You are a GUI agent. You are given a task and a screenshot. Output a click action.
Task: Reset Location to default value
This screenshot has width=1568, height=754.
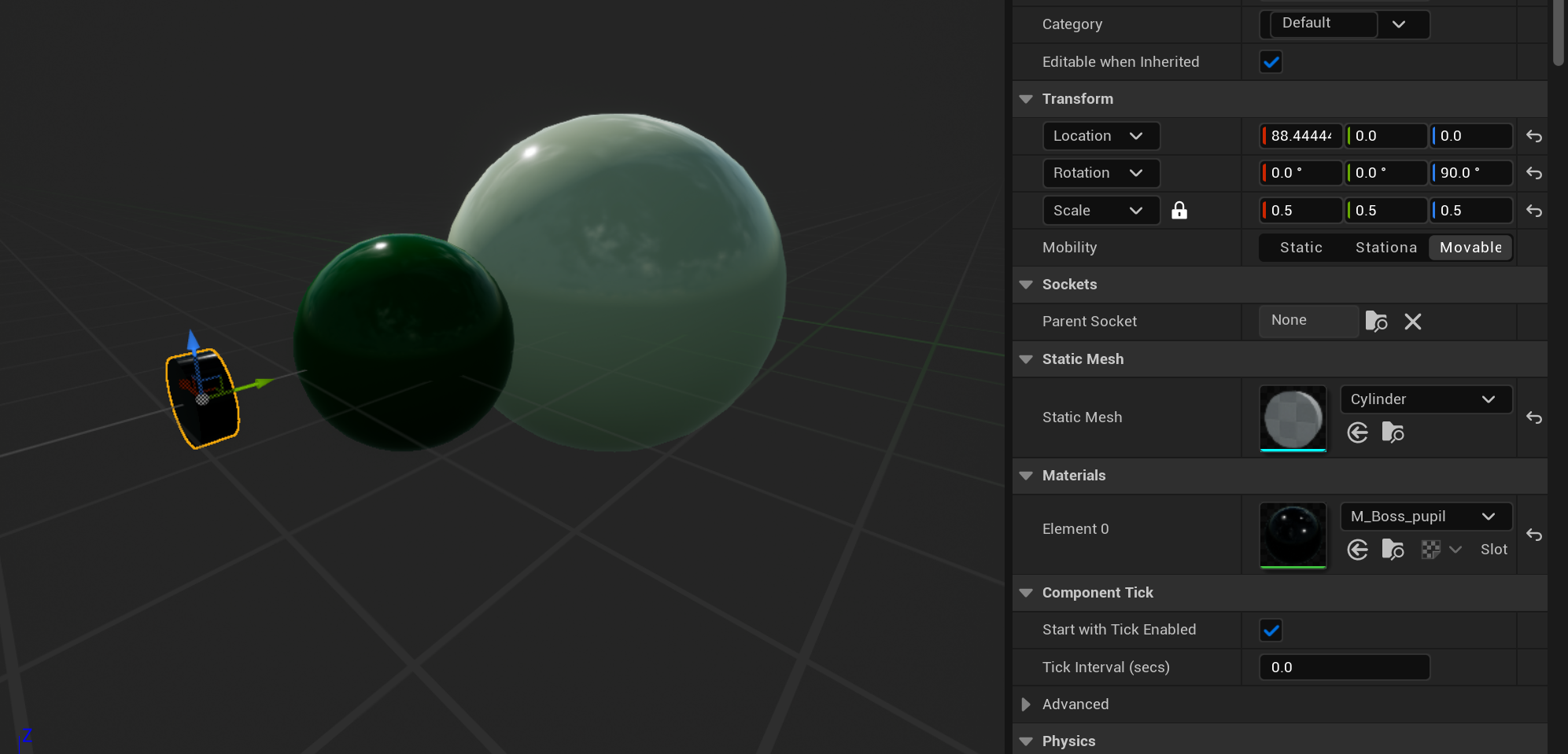tap(1533, 136)
